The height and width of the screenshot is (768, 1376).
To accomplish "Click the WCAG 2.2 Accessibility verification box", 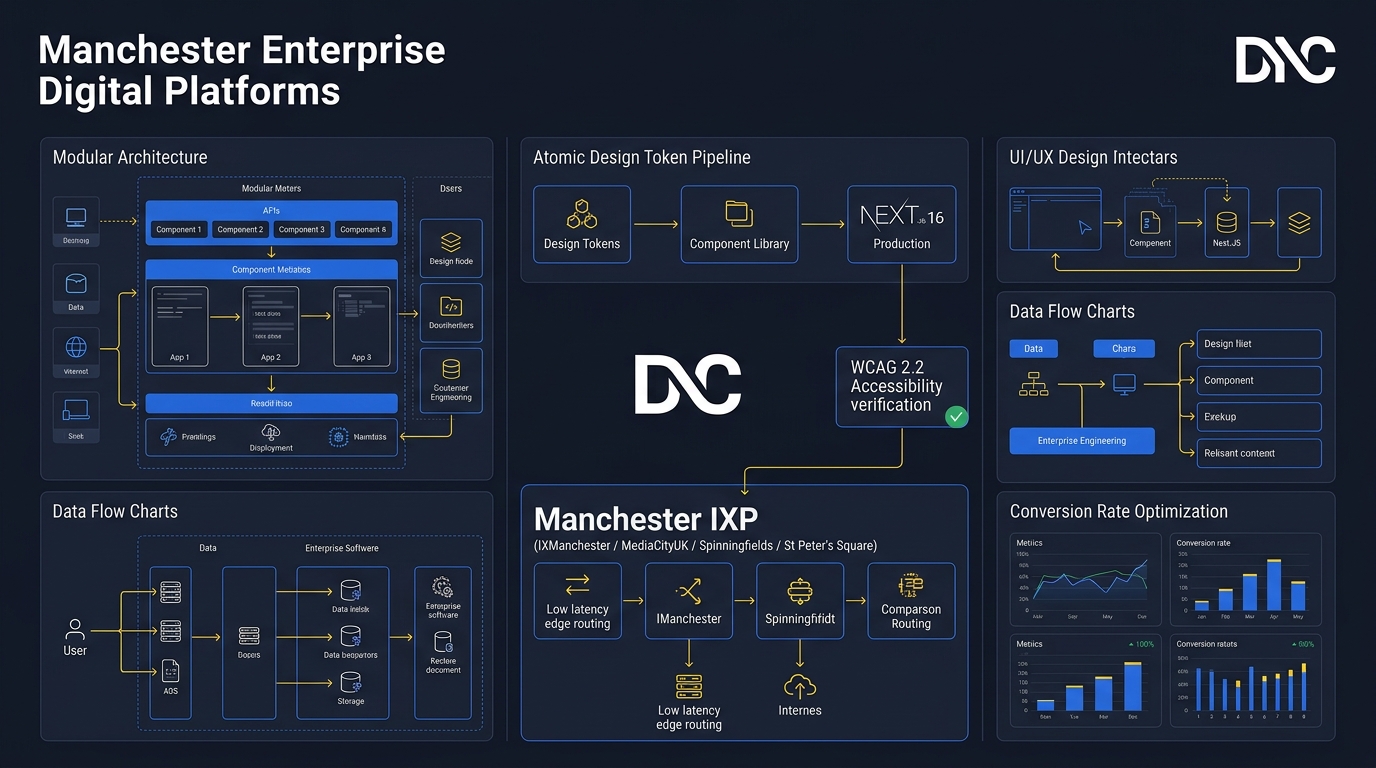I will tap(902, 387).
